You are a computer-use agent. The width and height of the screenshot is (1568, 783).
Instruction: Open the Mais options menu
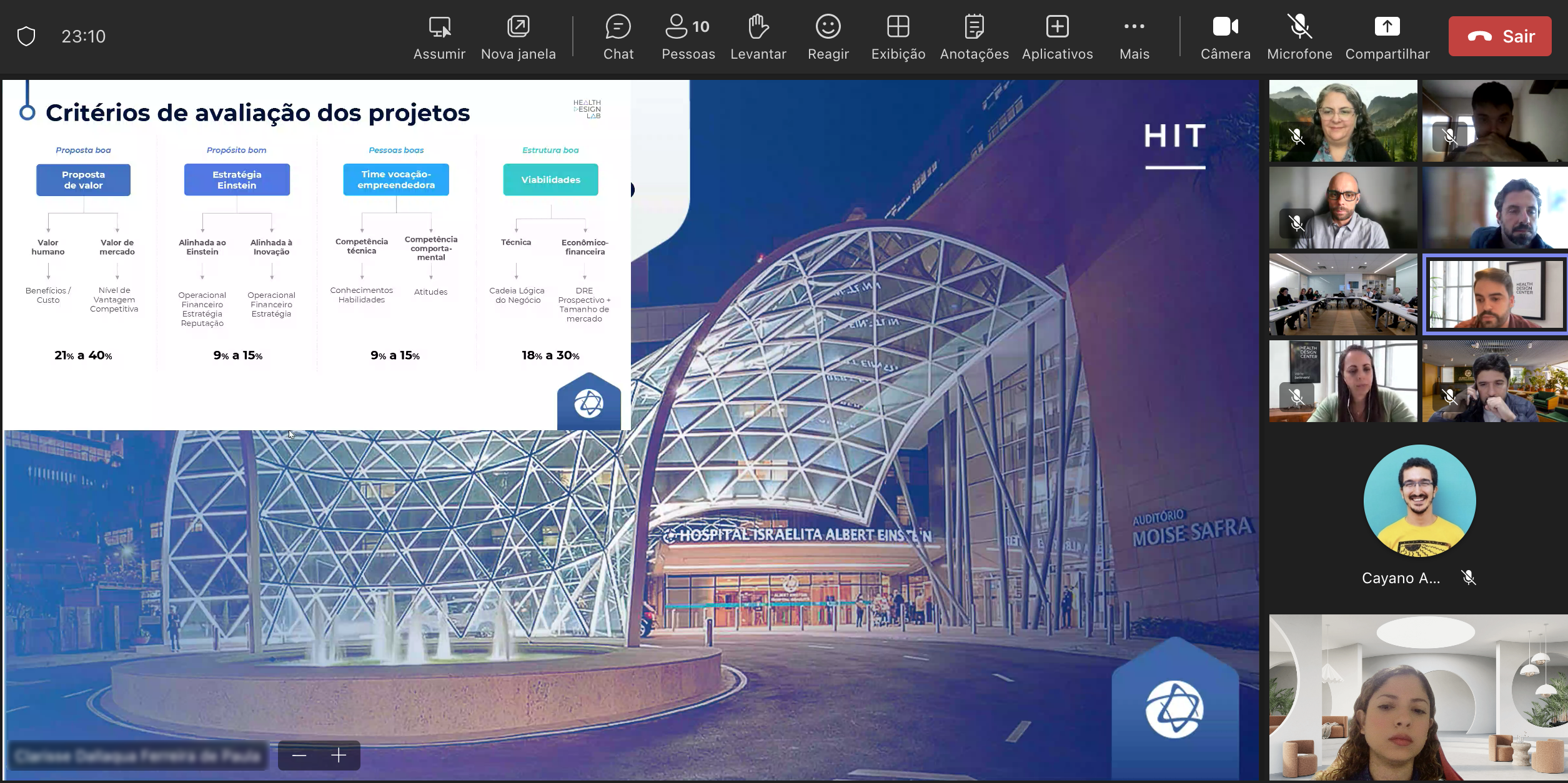coord(1134,37)
